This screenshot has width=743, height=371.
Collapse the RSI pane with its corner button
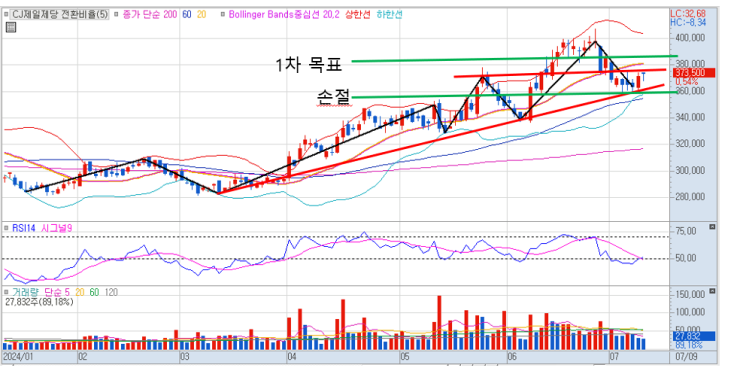tap(712, 227)
